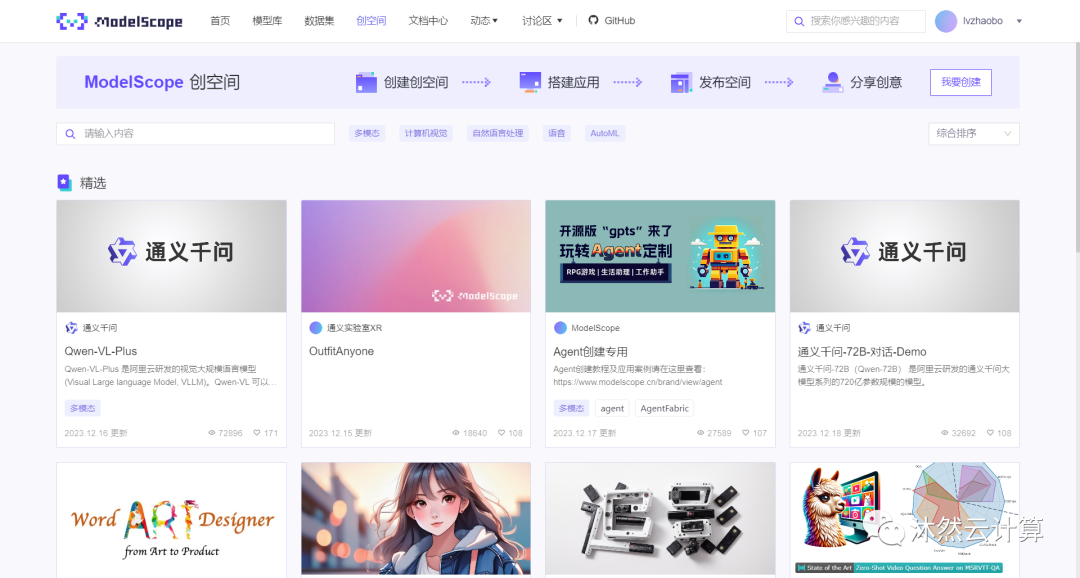
Task: Open the anime girl portrait thumbnail
Action: [416, 519]
